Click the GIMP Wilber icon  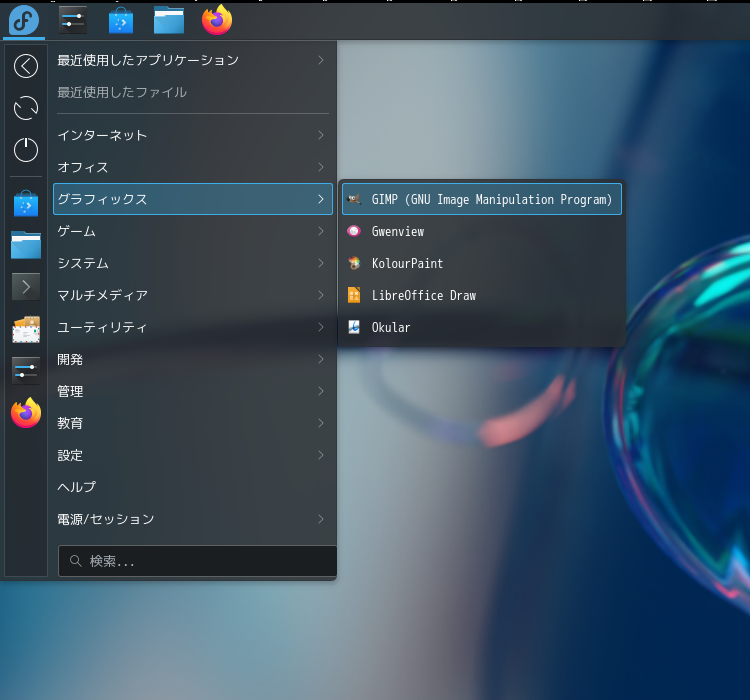(354, 199)
